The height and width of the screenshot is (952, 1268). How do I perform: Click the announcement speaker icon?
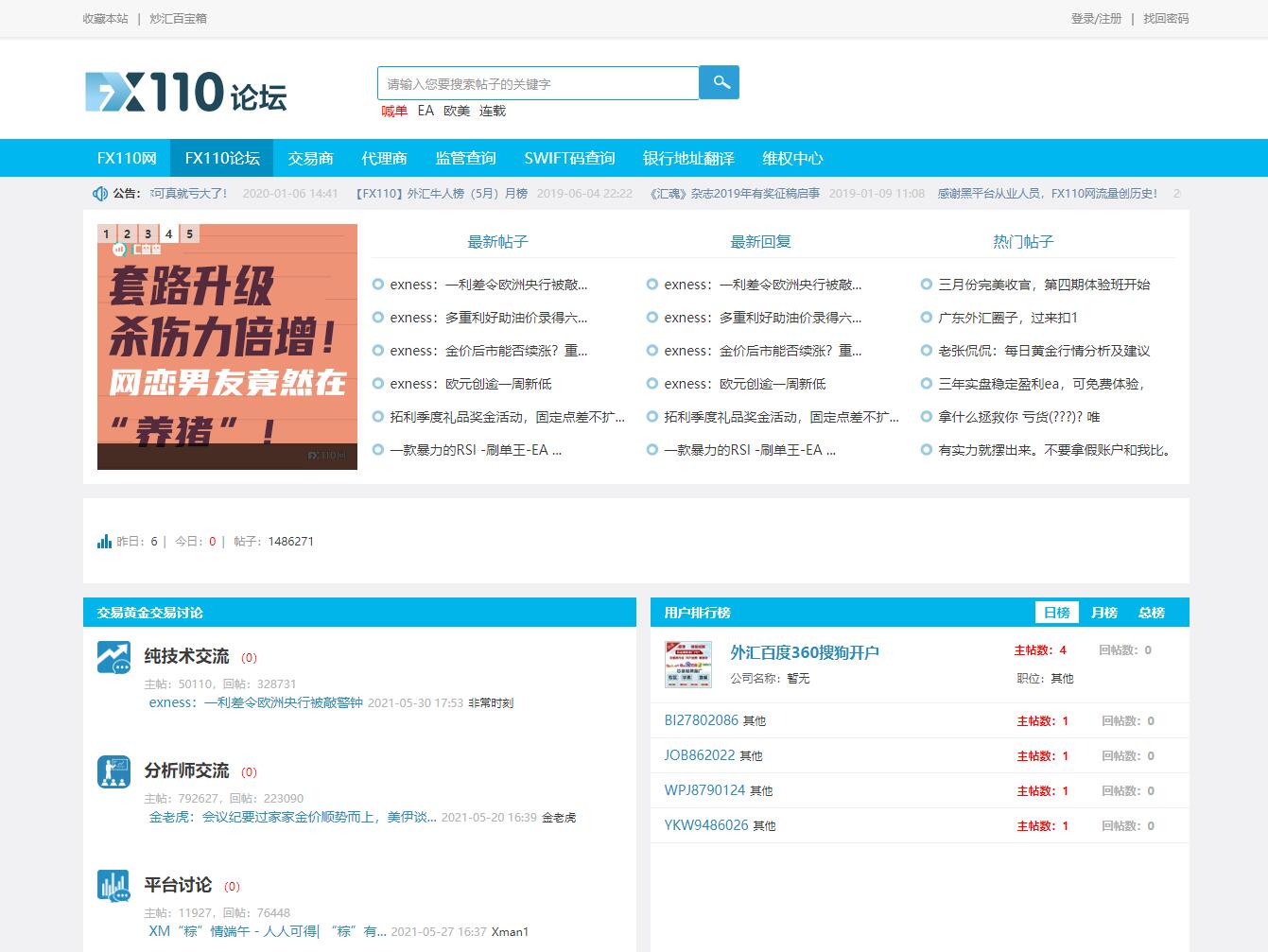coord(99,194)
